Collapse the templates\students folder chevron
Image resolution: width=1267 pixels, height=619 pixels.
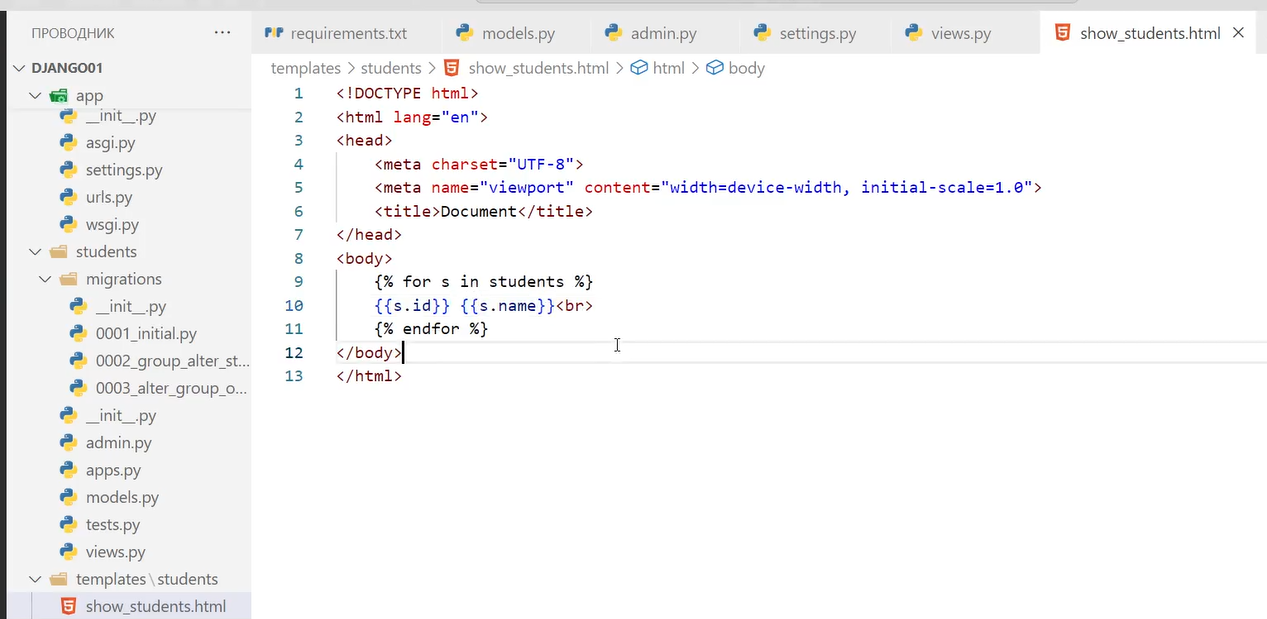(x=36, y=579)
